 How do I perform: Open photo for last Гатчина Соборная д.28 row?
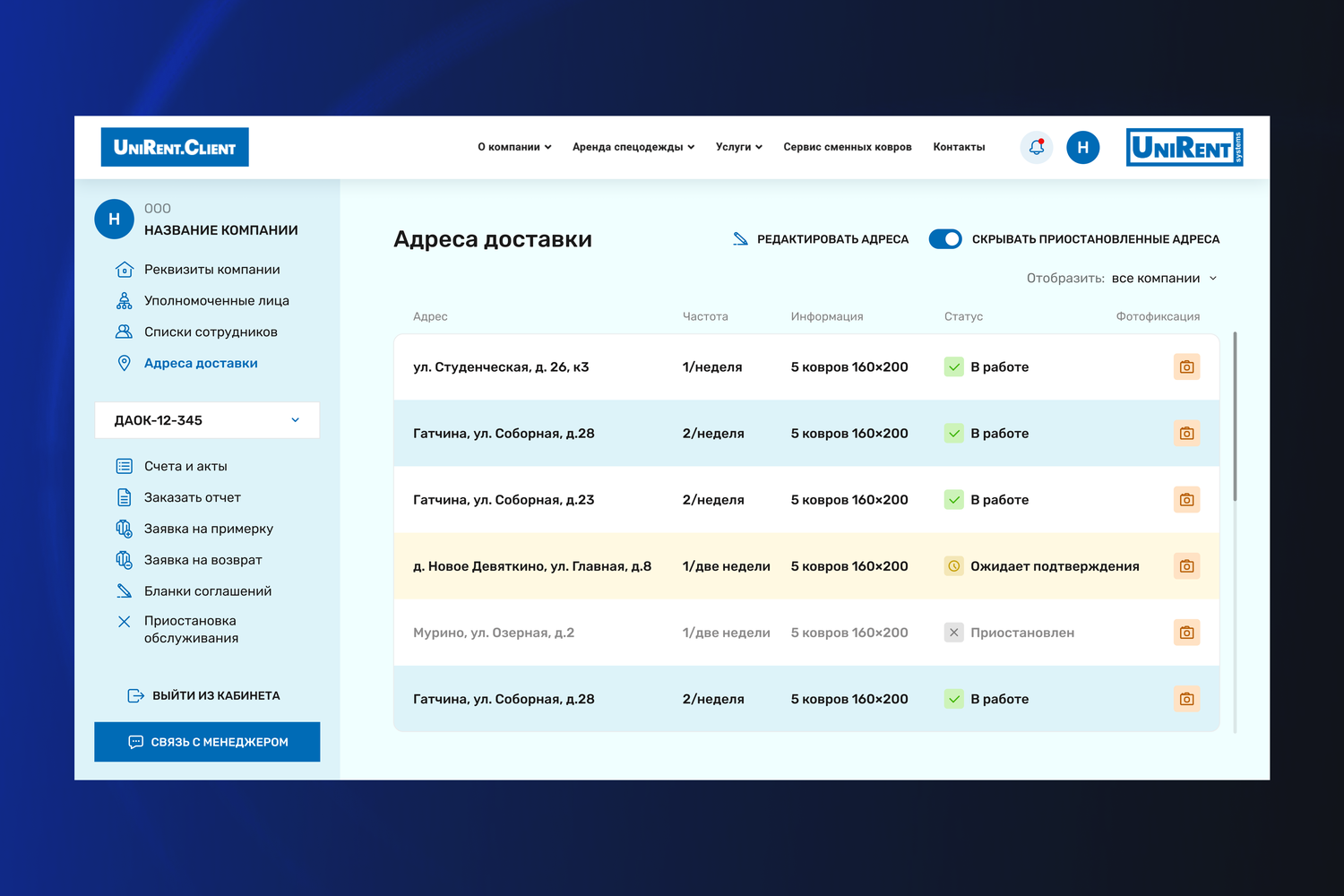1186,699
